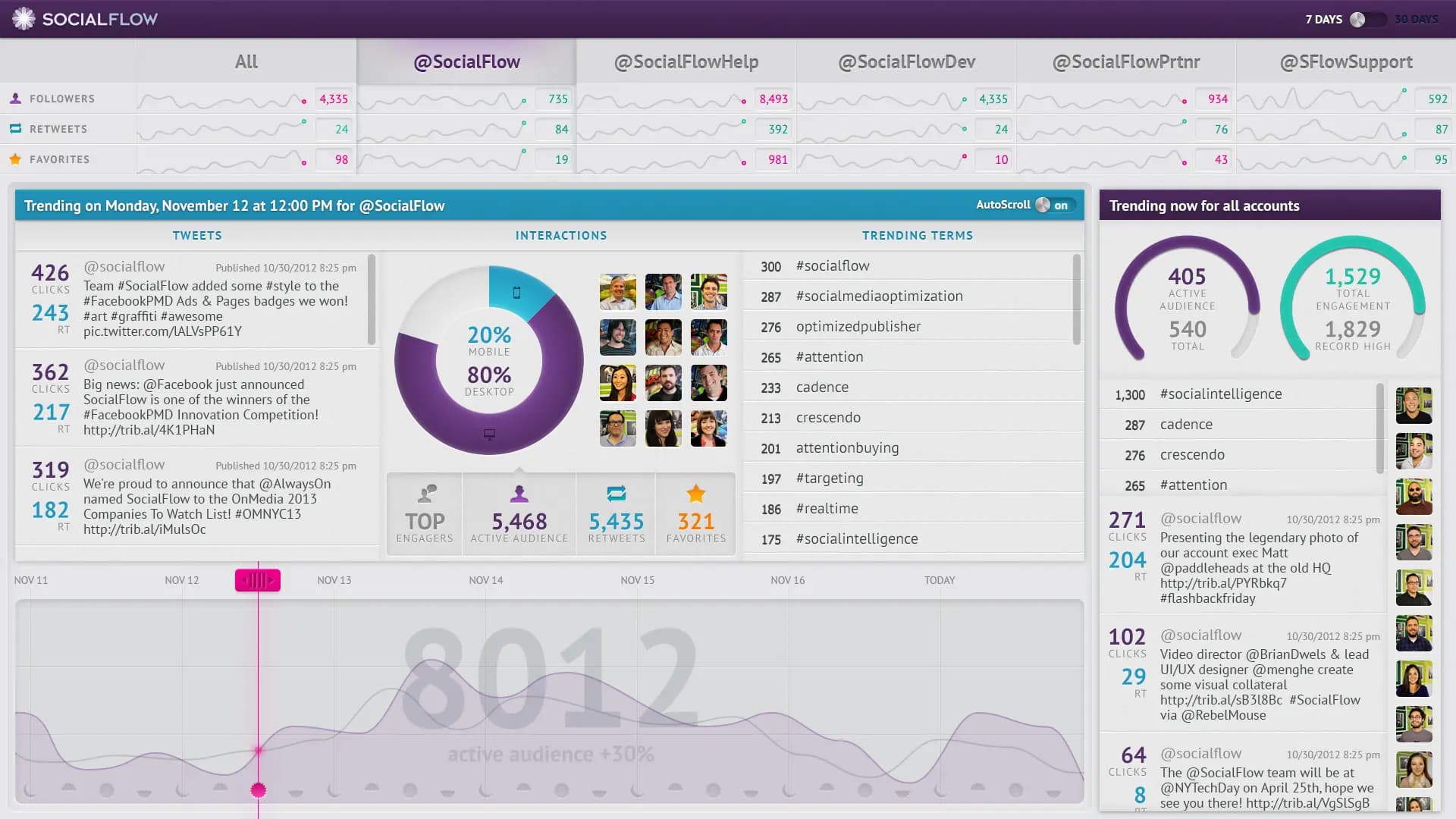The image size is (1456, 819).
Task: Select the Followers metric icon
Action: 15,98
